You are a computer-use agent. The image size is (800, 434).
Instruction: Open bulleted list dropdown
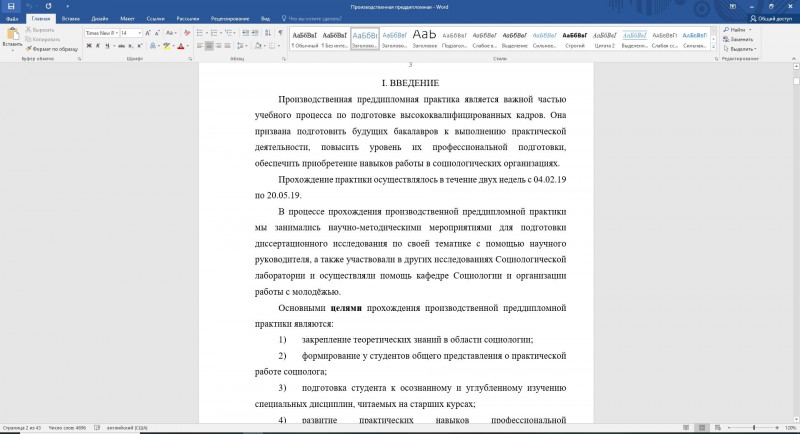207,33
